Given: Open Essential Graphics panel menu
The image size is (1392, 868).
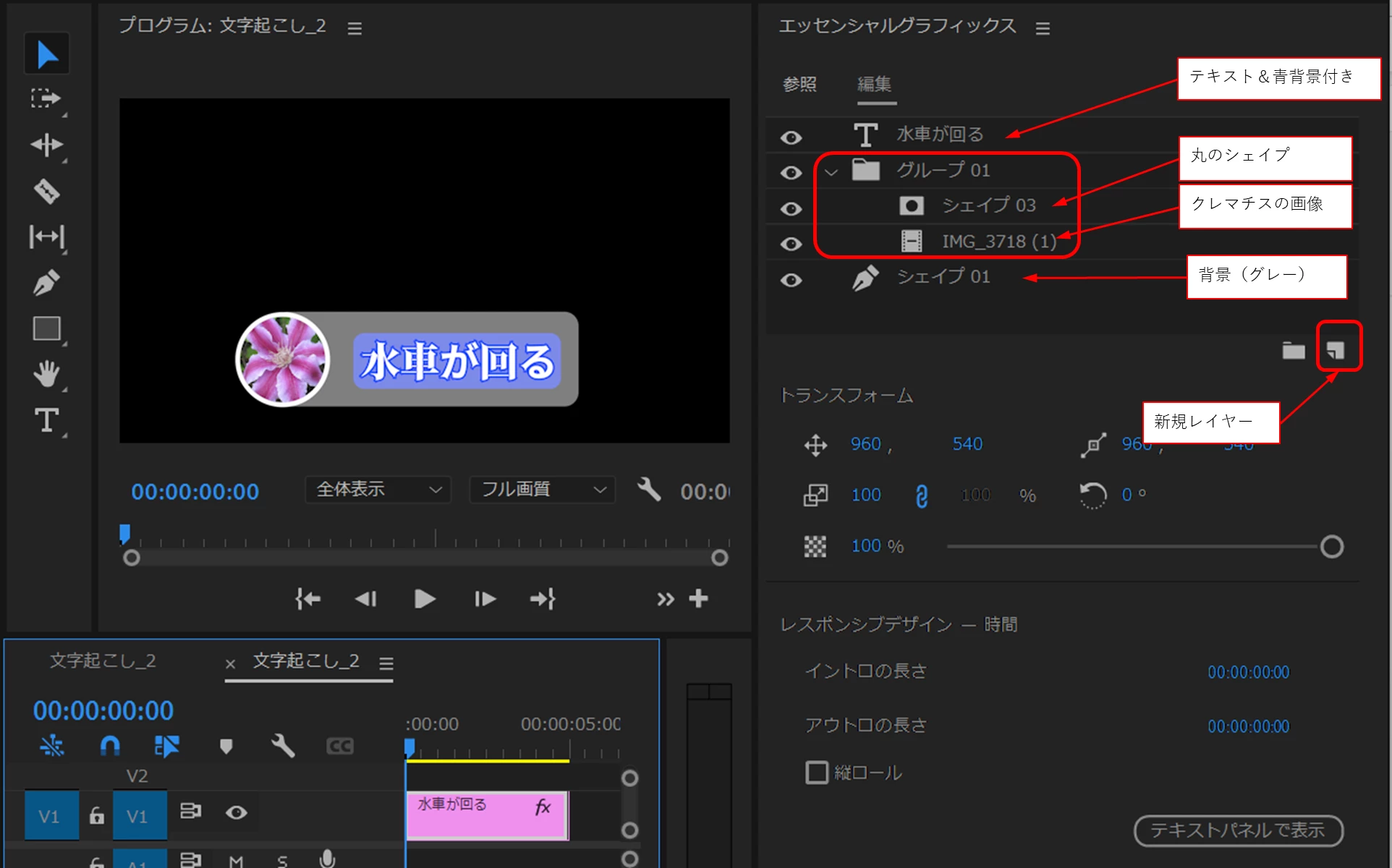Looking at the screenshot, I should (x=1042, y=29).
